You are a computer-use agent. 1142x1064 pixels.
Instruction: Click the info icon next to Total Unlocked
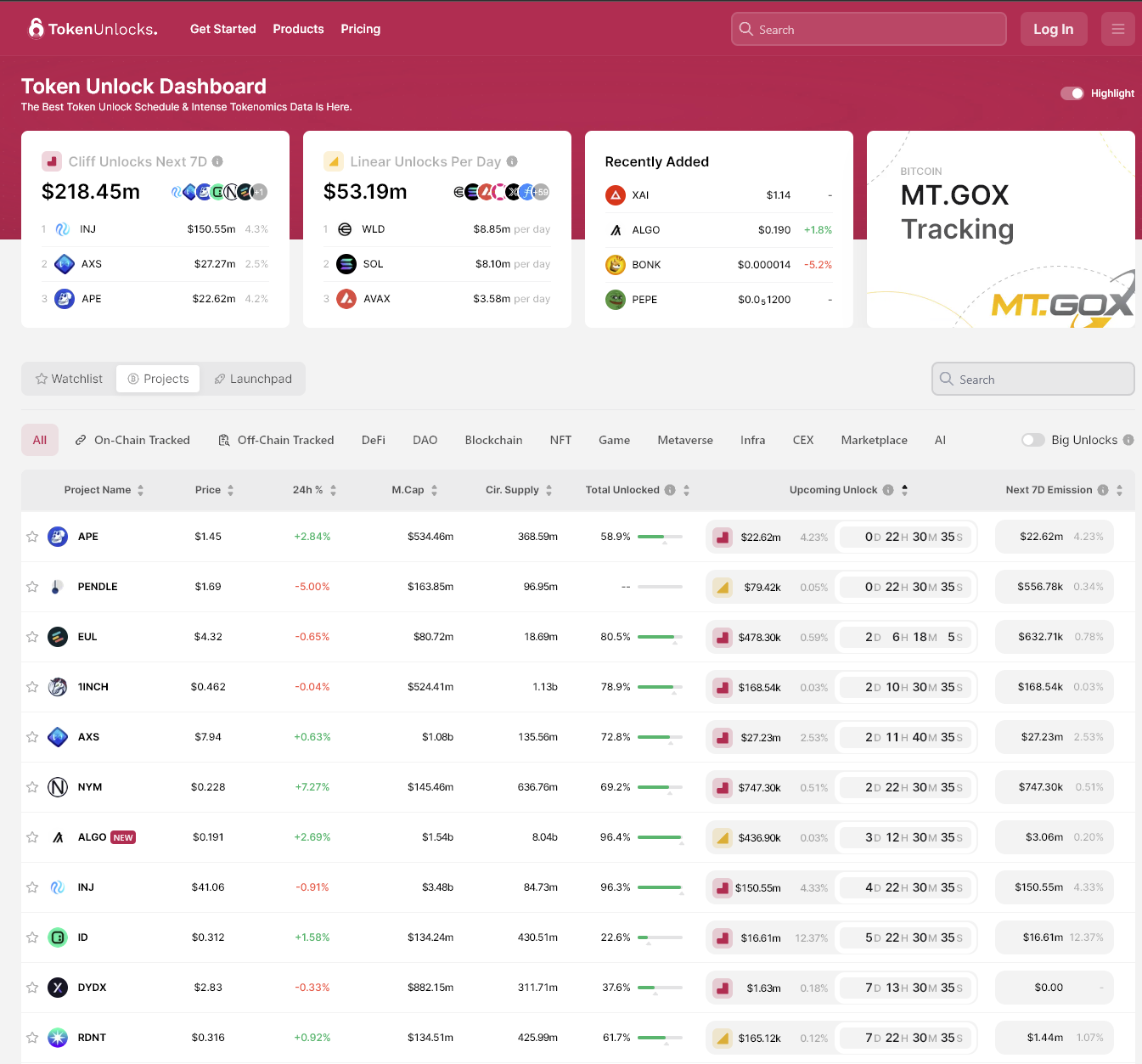point(670,490)
